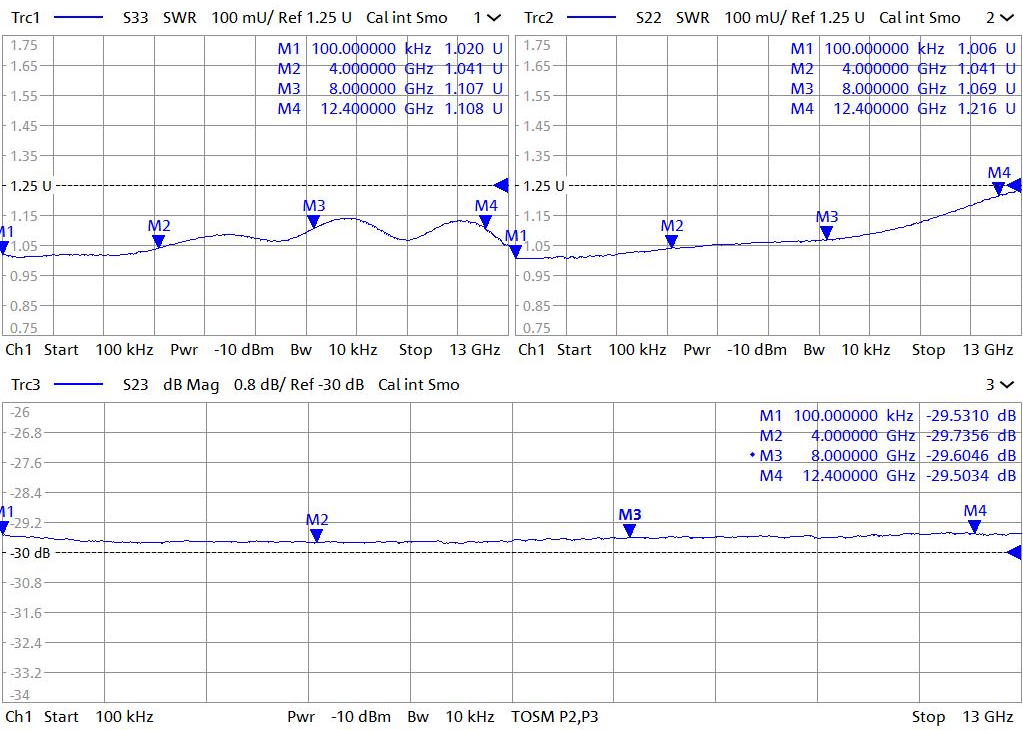Select the M4 marker on the S23 trace
This screenshot has width=1023, height=730.
point(974,526)
